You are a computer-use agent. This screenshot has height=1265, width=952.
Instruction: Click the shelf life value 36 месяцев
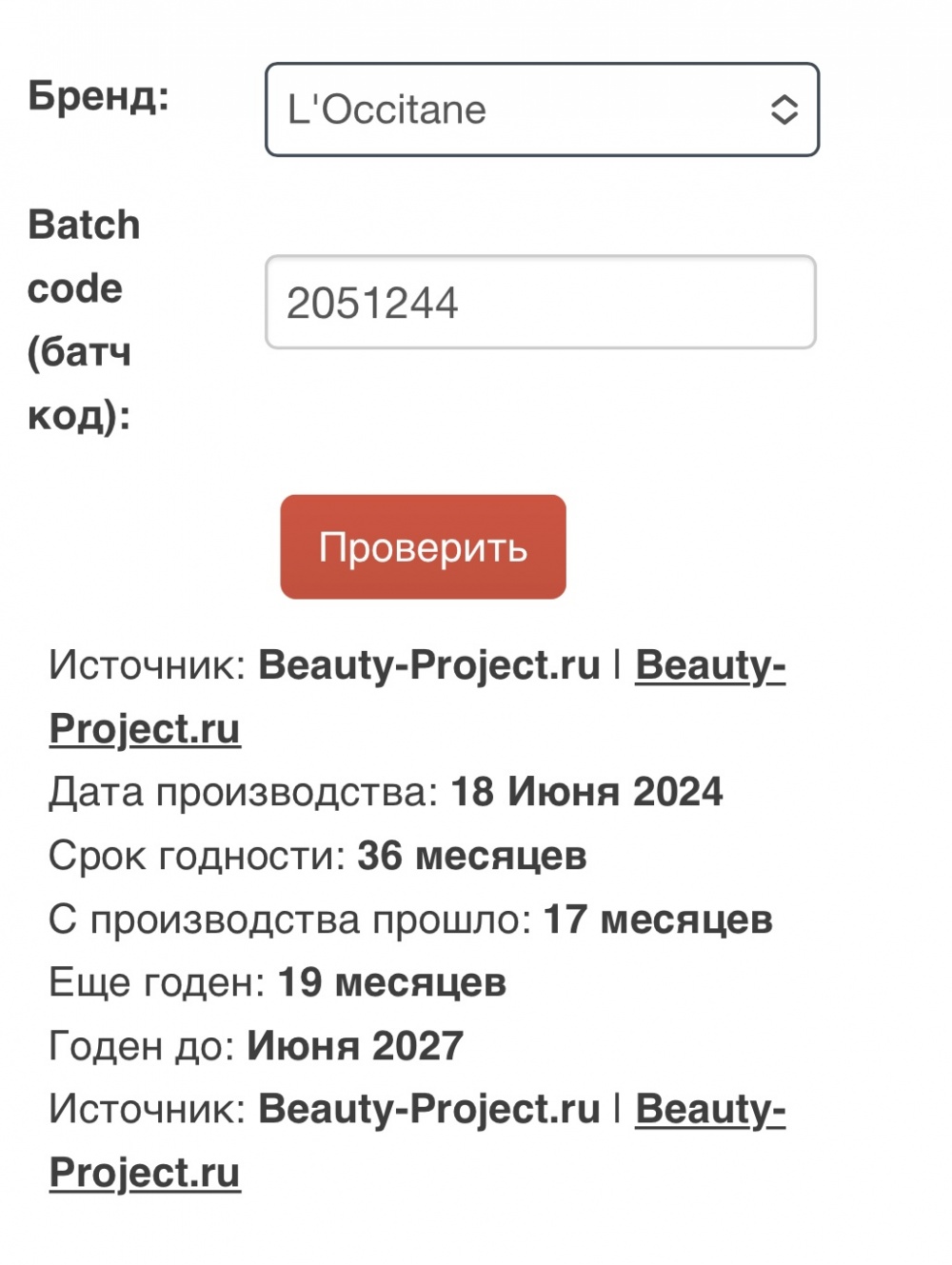(x=471, y=855)
